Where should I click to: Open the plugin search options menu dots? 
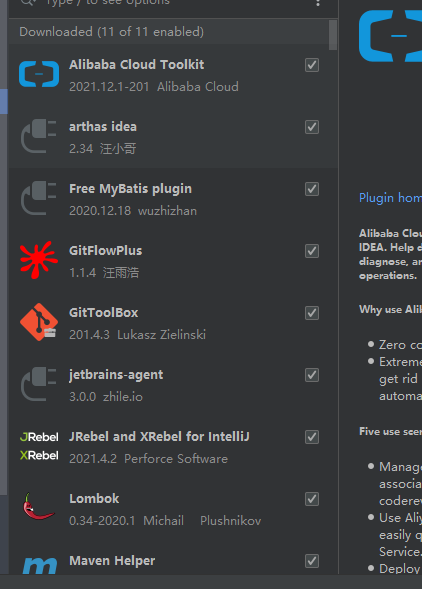[318, 3]
